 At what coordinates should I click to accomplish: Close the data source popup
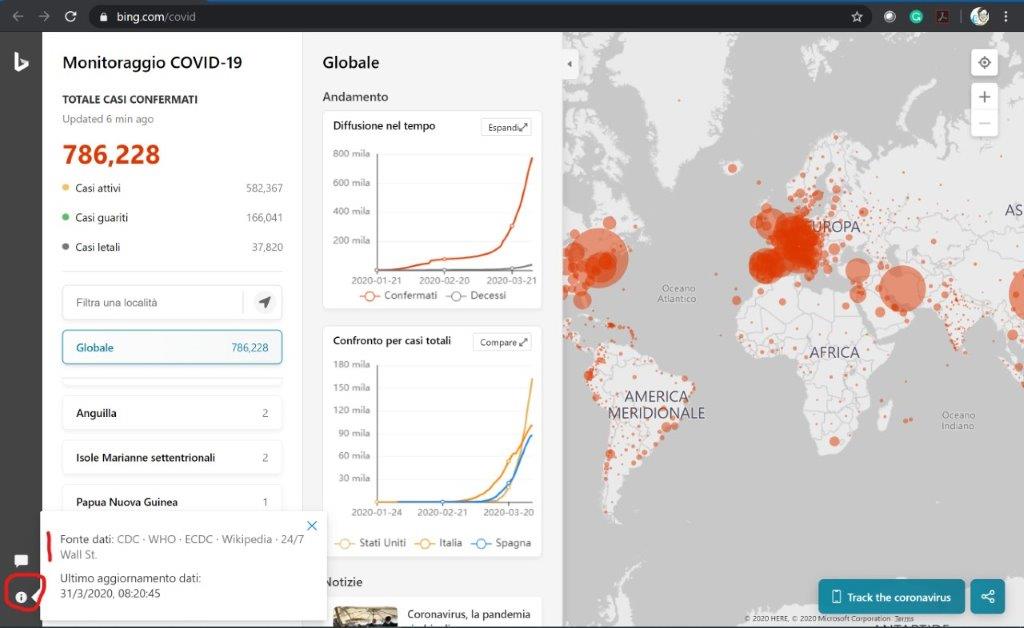(312, 526)
